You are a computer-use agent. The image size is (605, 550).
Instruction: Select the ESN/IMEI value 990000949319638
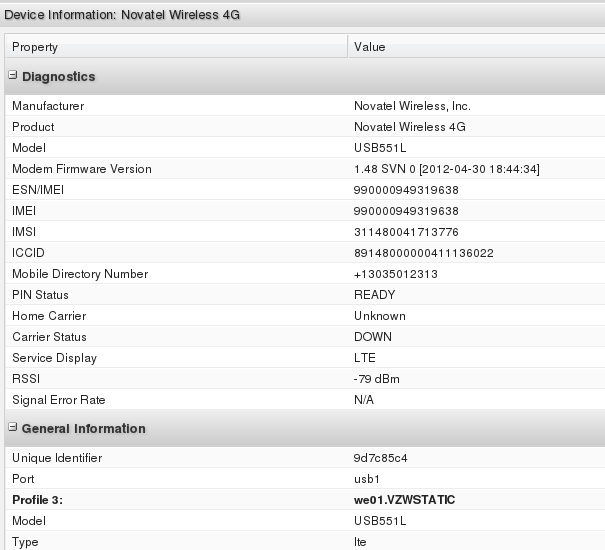(x=406, y=190)
